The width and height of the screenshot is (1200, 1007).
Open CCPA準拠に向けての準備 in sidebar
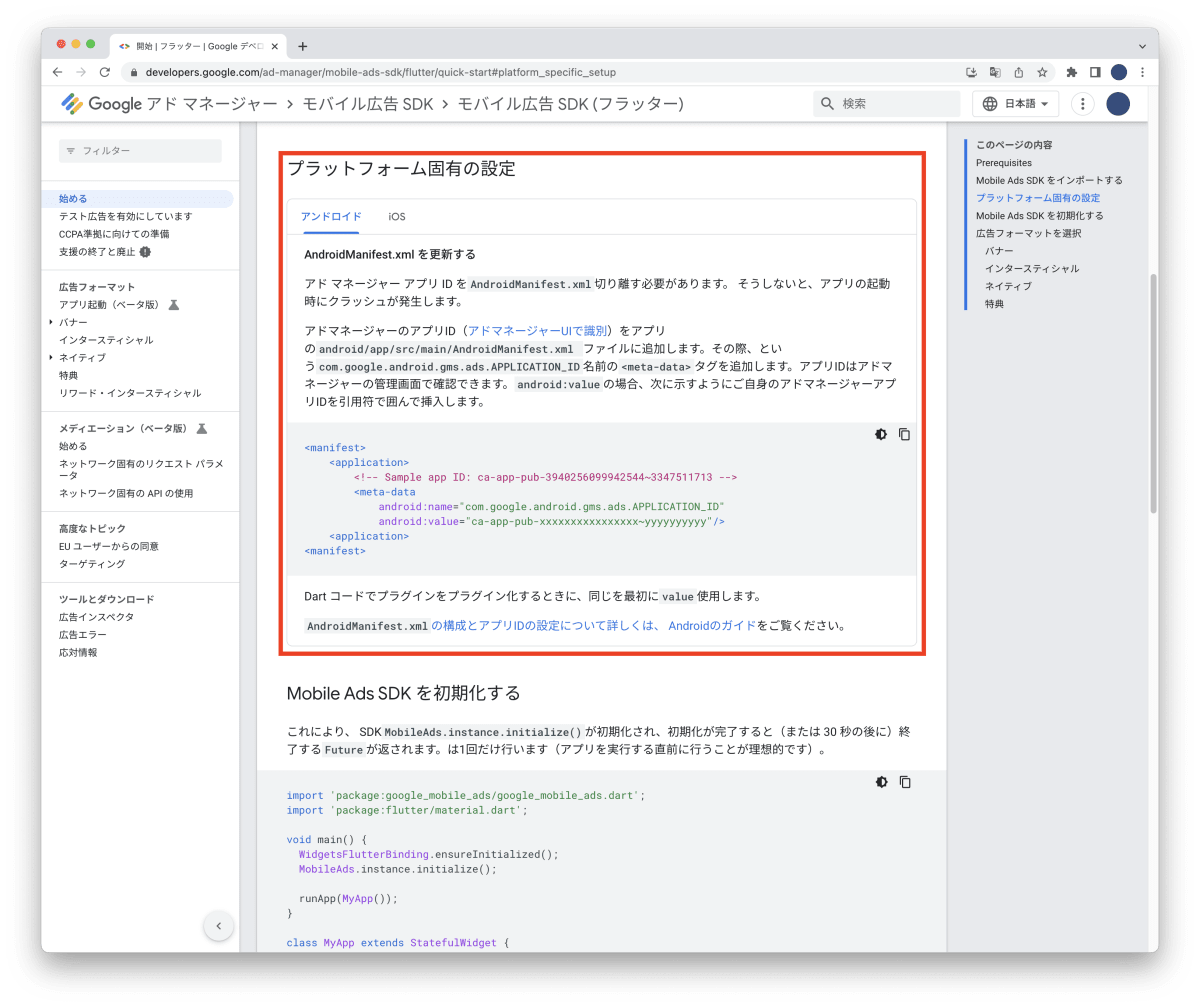[x=114, y=234]
